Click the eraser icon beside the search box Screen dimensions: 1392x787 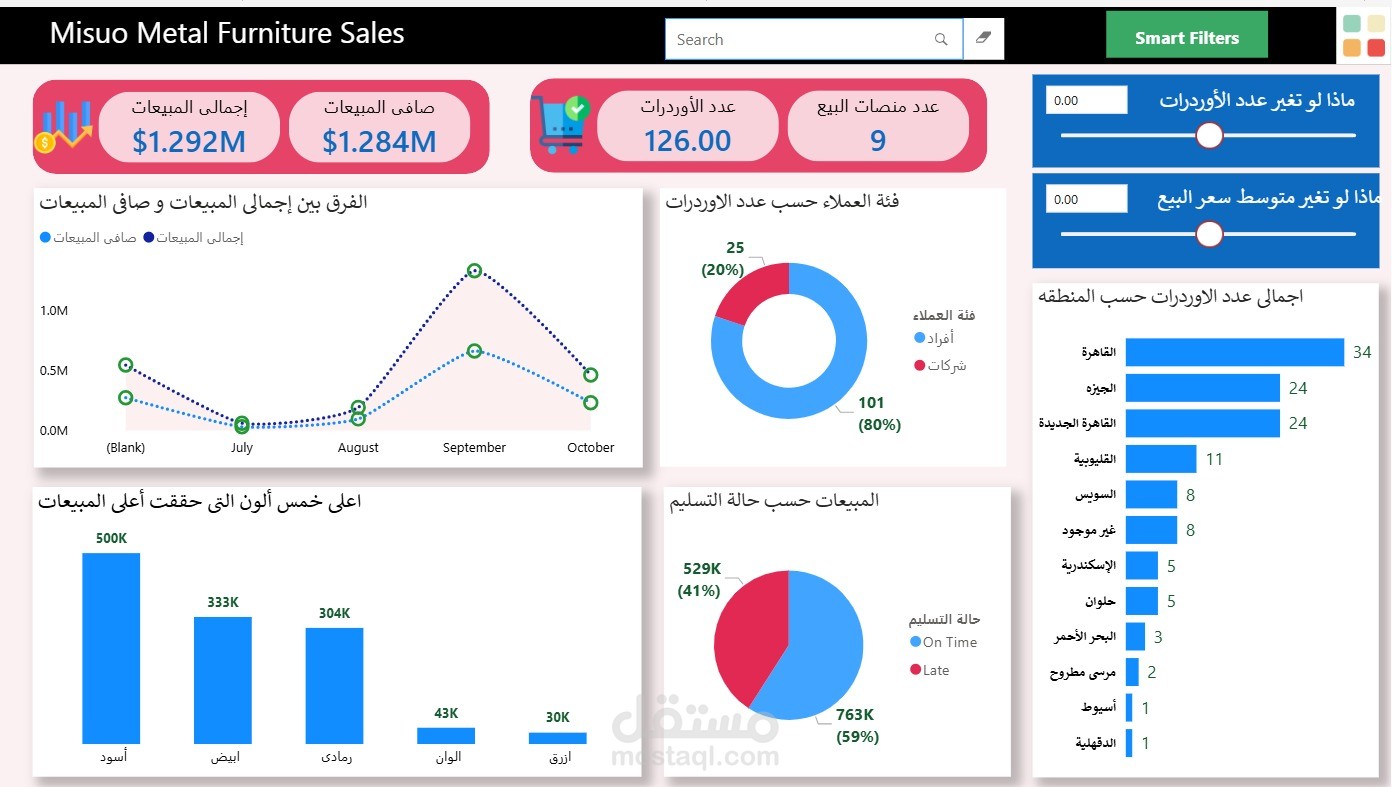(983, 38)
